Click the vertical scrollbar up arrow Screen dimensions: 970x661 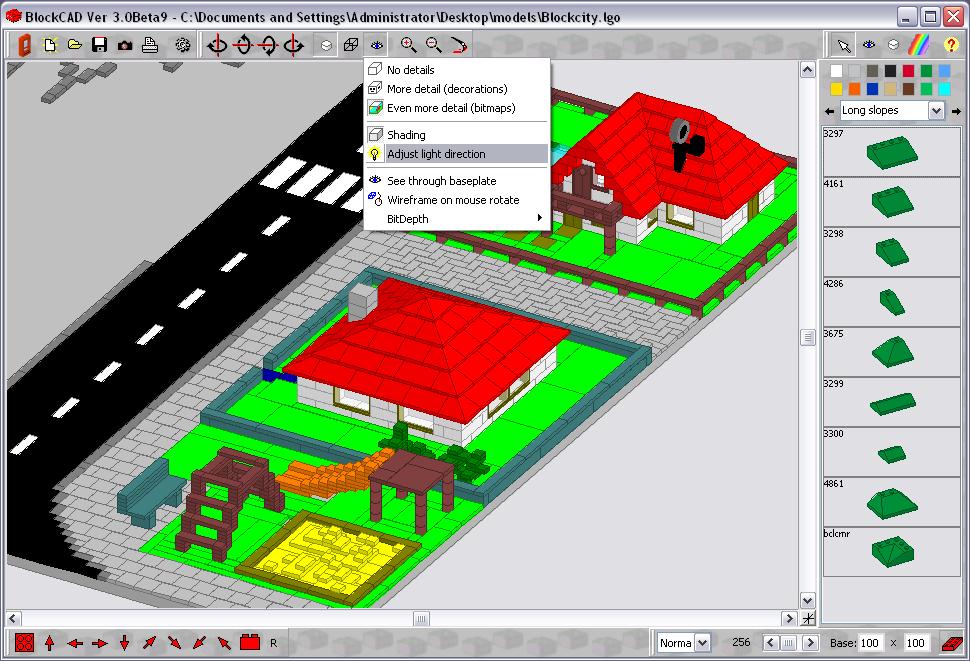[x=808, y=70]
